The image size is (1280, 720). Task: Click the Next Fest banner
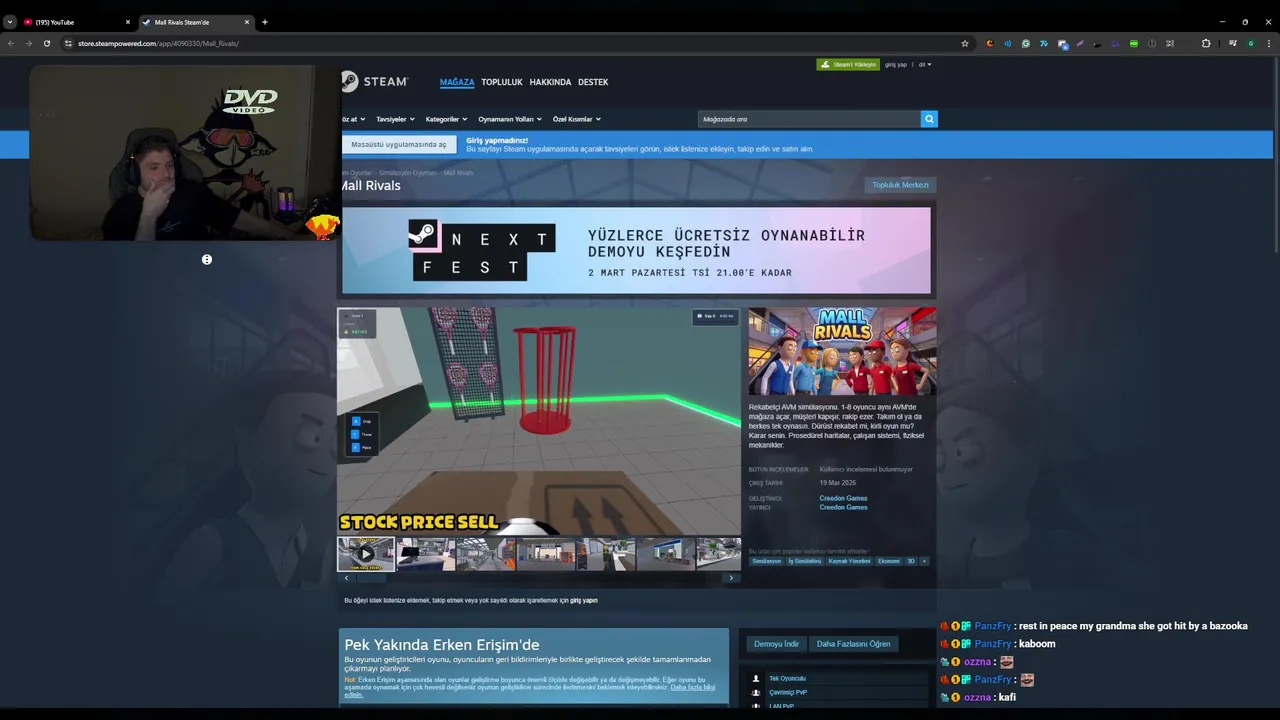click(x=636, y=251)
